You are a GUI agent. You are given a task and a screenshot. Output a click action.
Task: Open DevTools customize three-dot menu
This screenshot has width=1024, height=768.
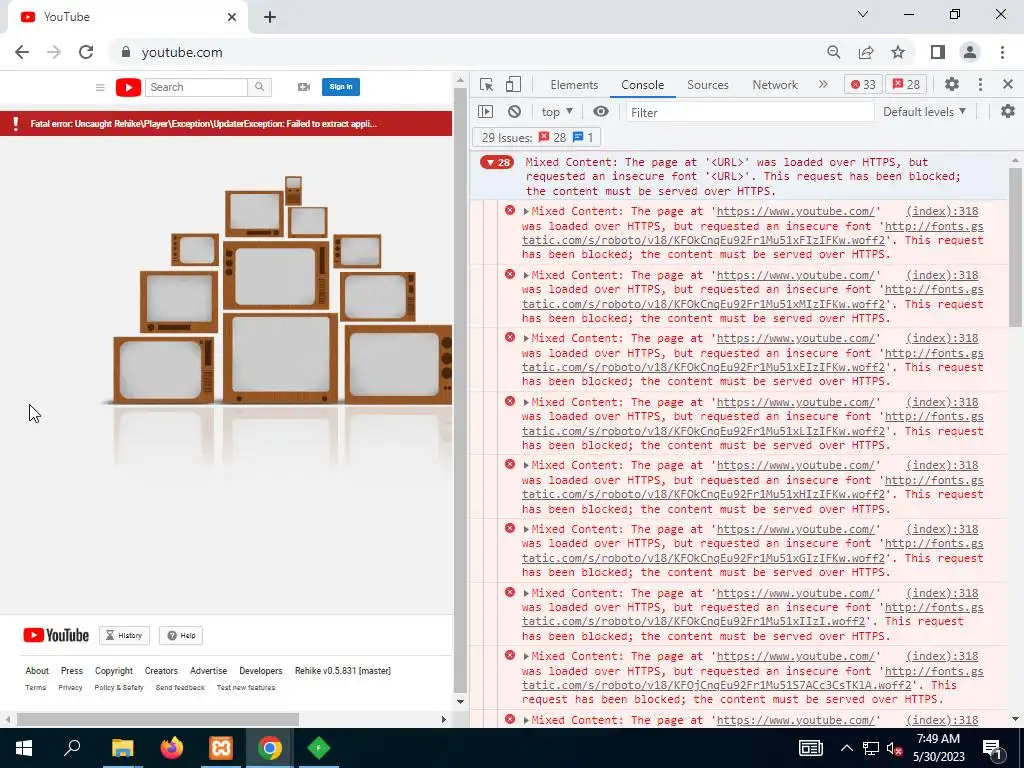tap(980, 84)
